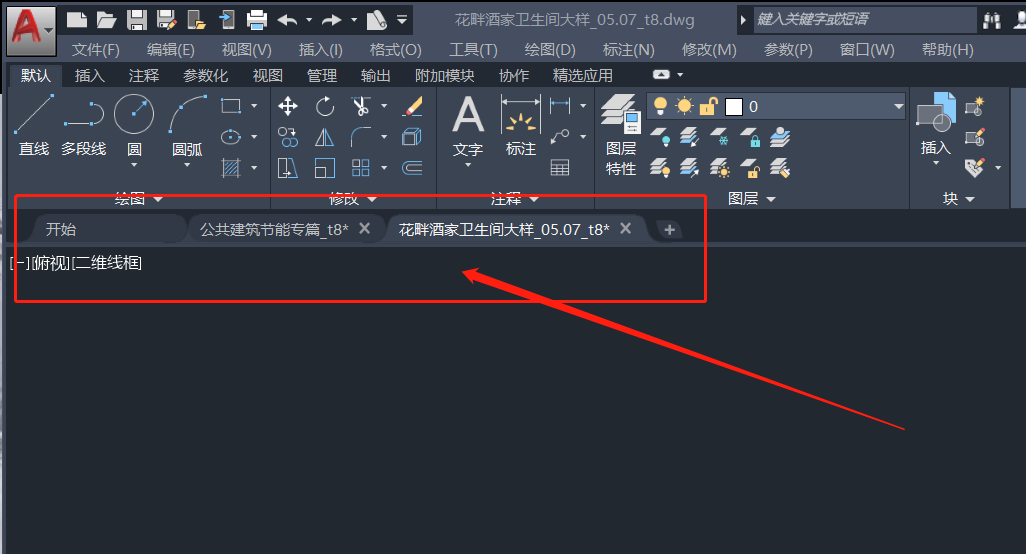The image size is (1026, 554).
Task: Open the 格式(O) menu
Action: pos(395,50)
